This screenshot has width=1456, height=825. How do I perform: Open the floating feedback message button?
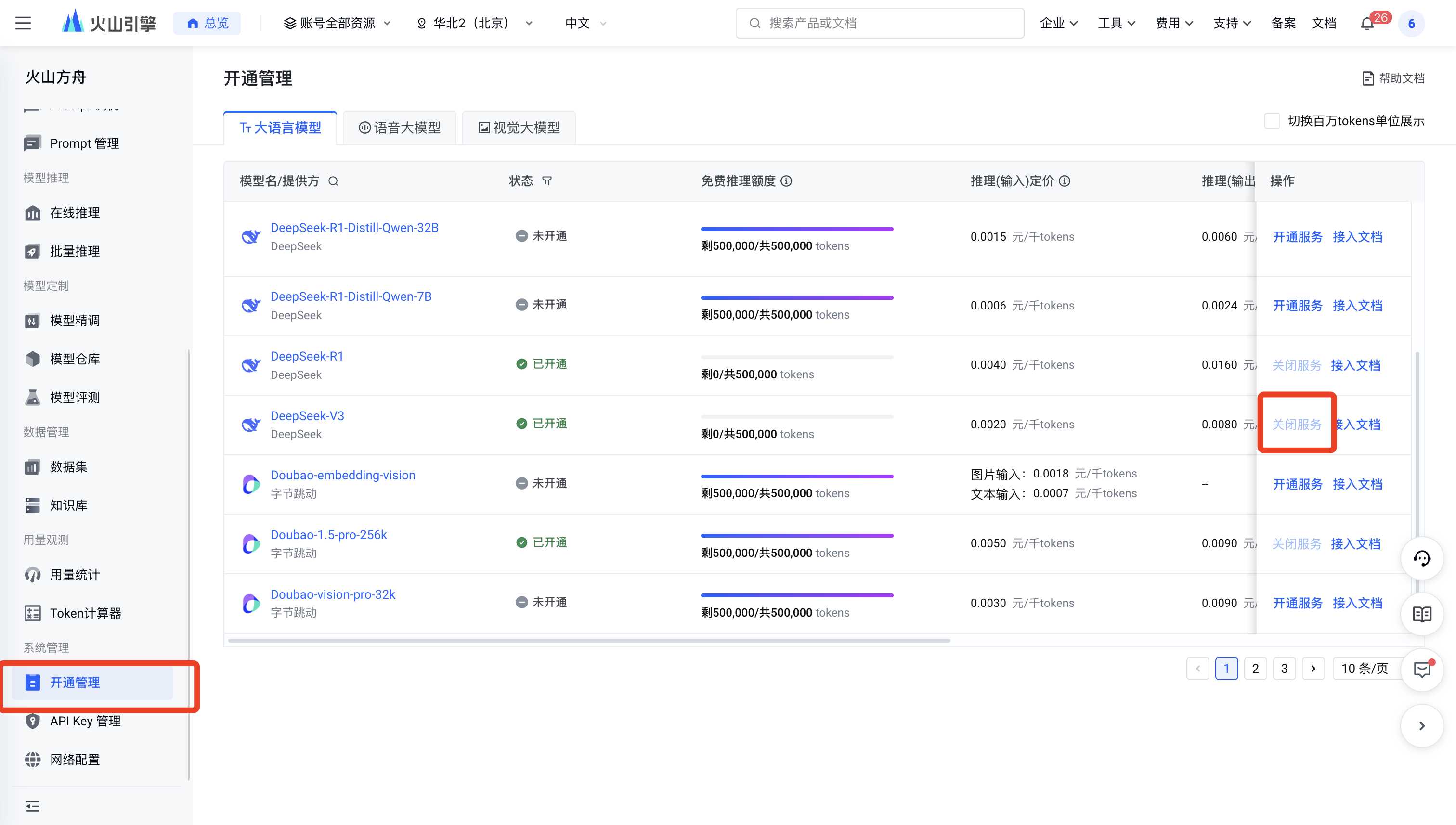(1421, 669)
